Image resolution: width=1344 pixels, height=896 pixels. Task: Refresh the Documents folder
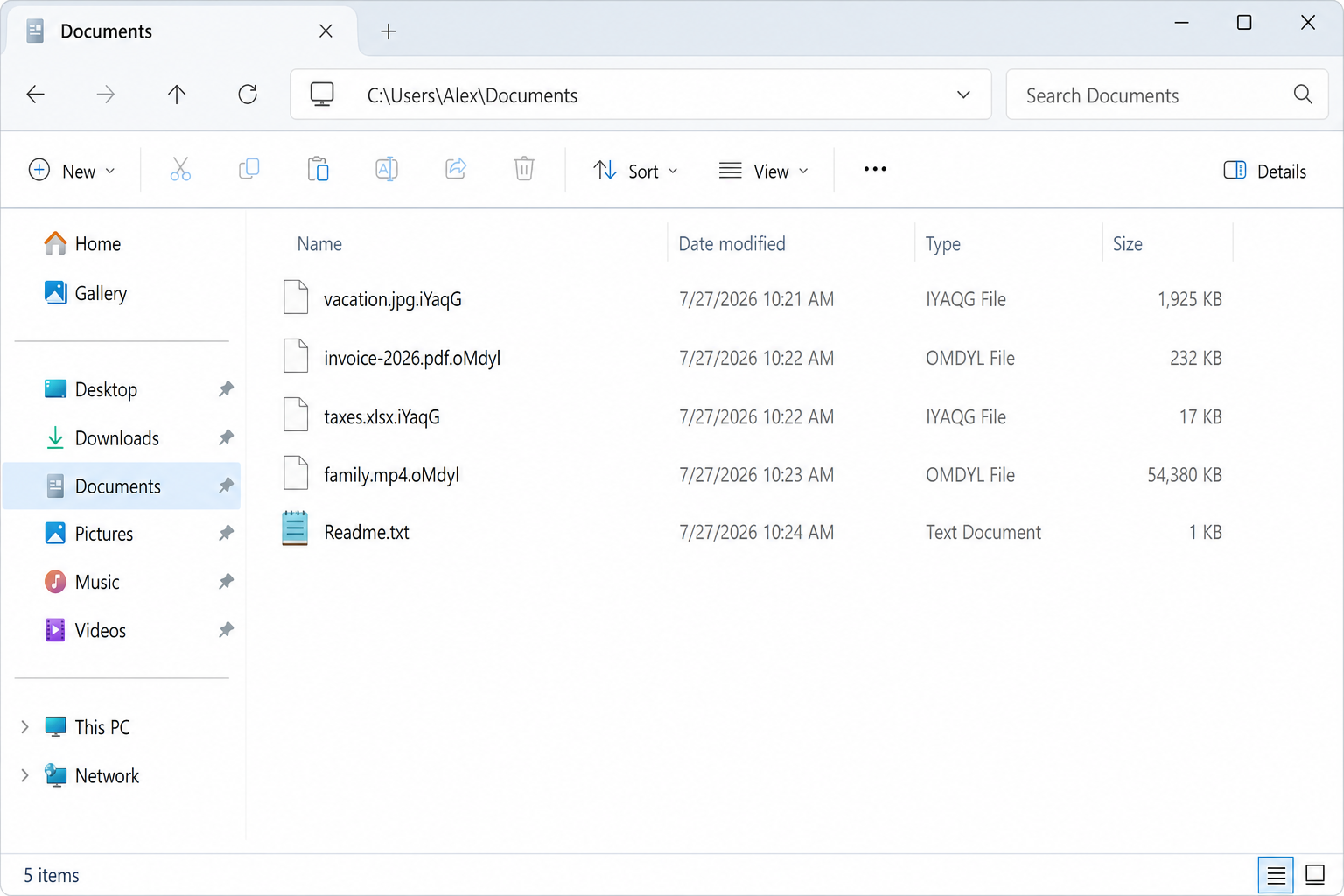coord(248,94)
